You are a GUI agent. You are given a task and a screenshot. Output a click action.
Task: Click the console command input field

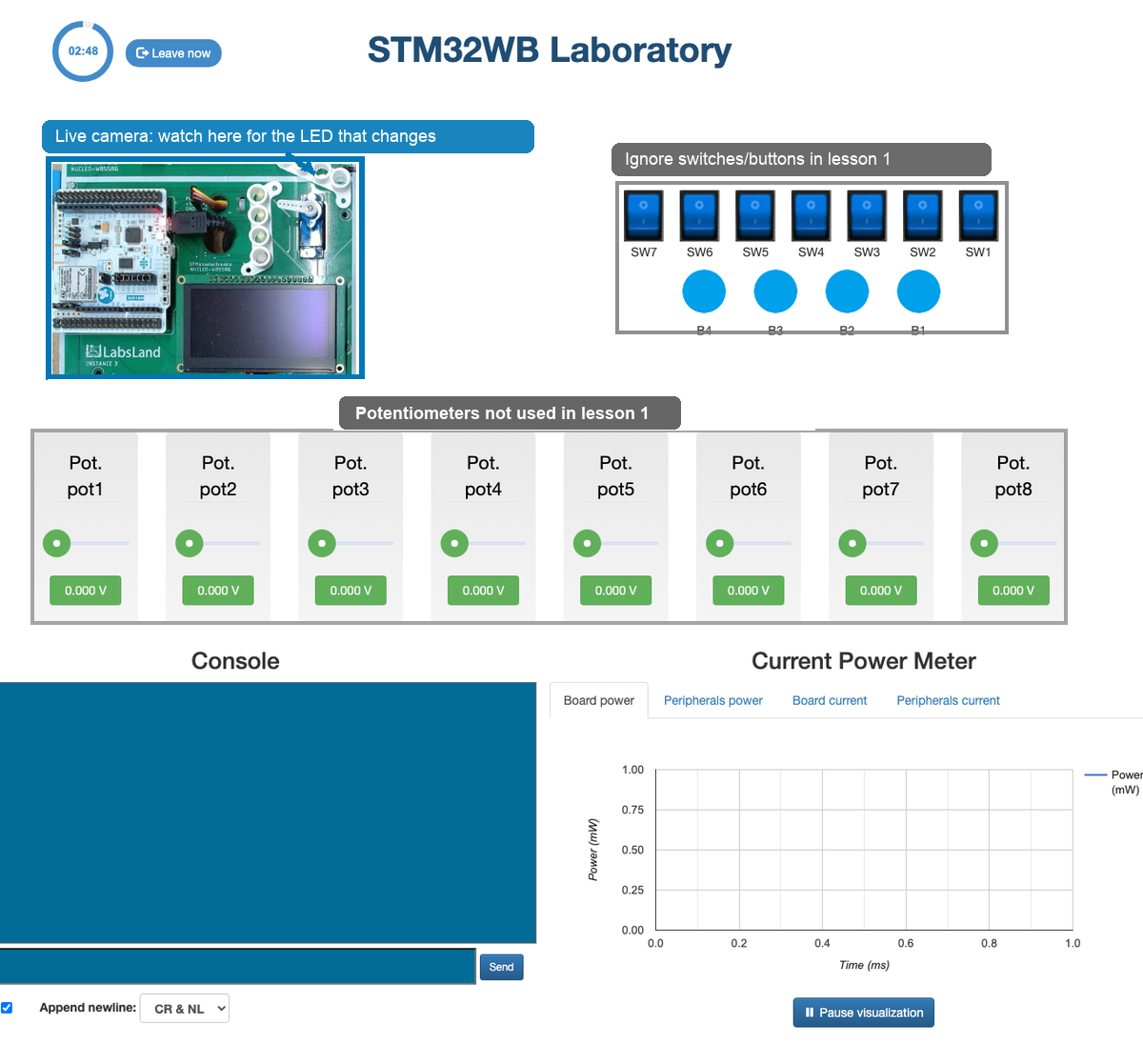tap(237, 966)
